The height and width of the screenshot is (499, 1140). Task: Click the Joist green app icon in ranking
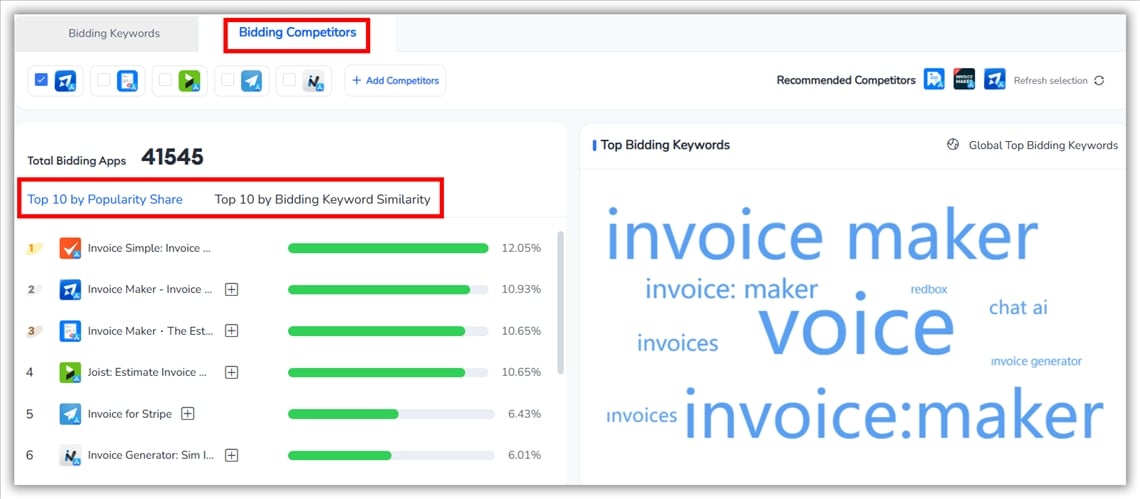pos(70,372)
